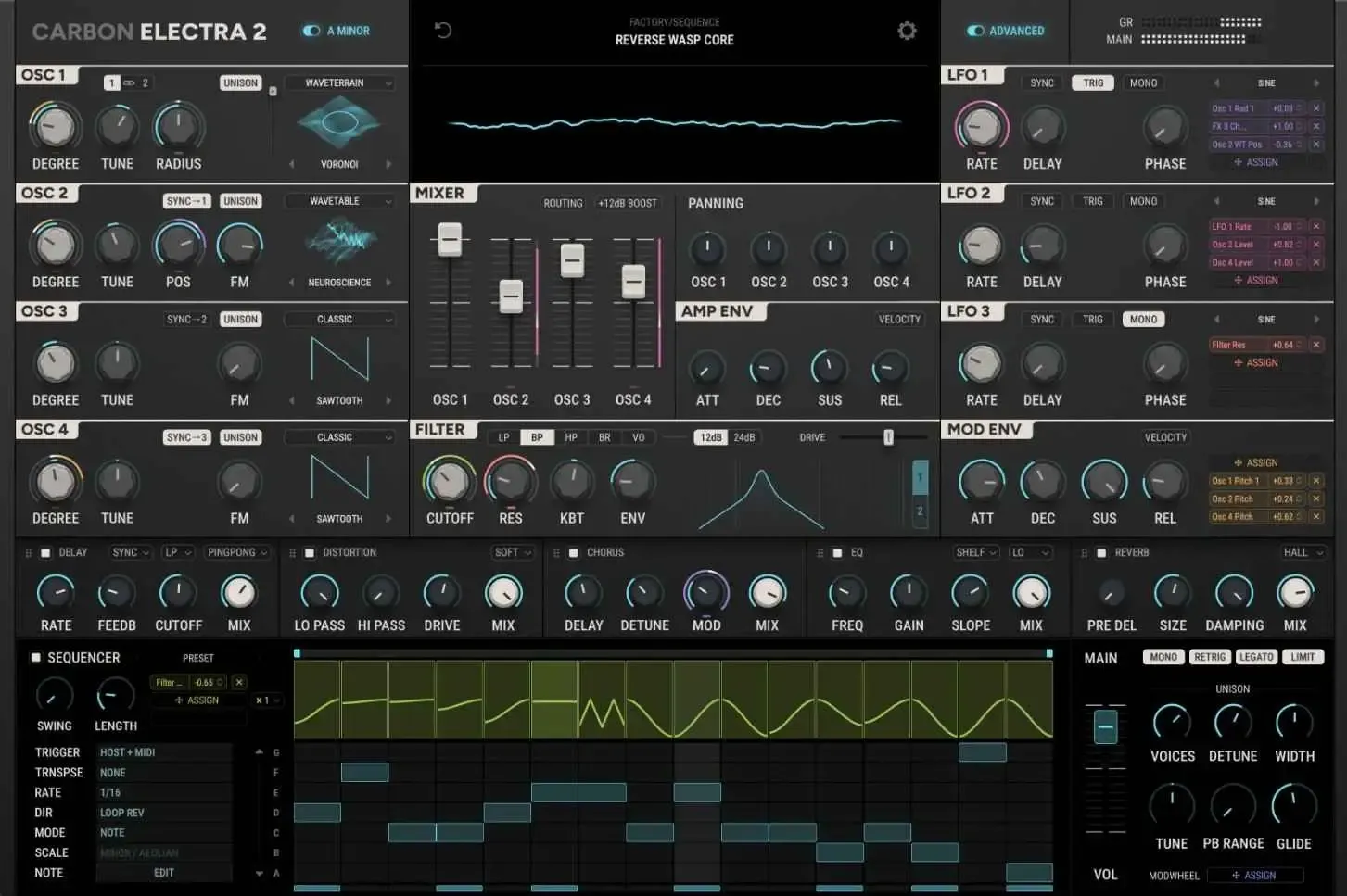Open the EQ Shelf type dropdown
Image resolution: width=1347 pixels, height=896 pixels.
pos(977,552)
